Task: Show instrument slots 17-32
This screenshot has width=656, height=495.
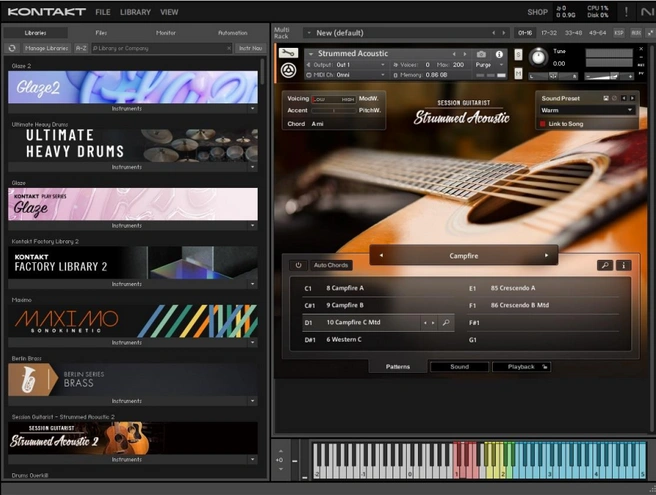Action: (549, 33)
